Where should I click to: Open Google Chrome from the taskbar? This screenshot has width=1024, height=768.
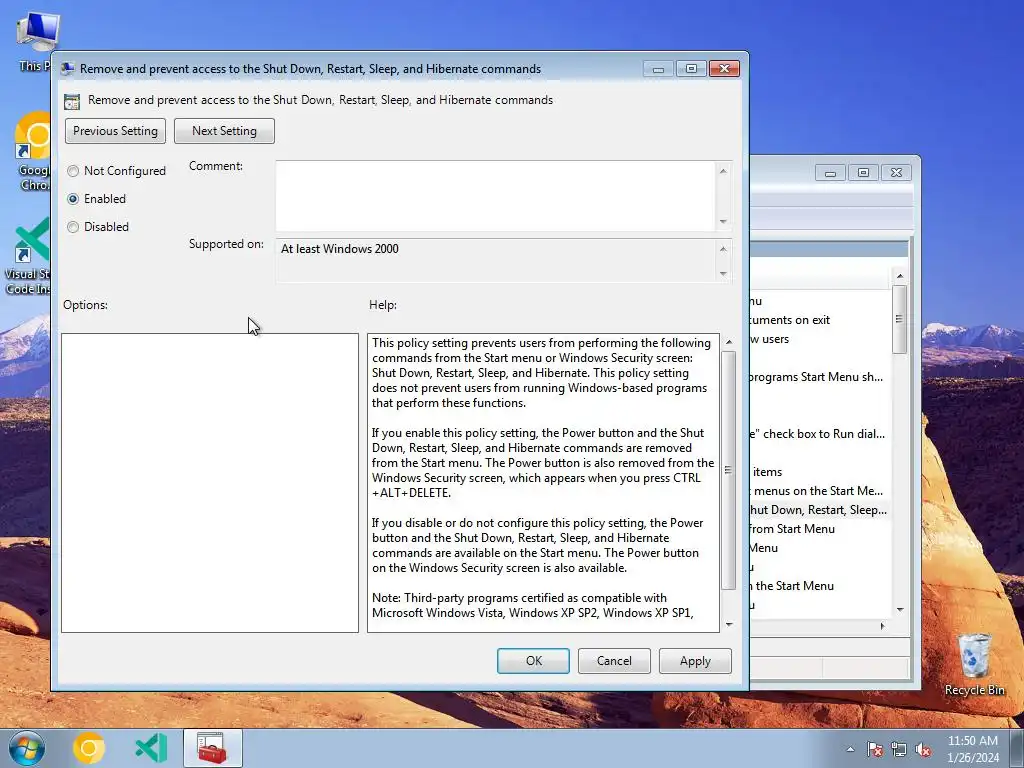coord(89,748)
